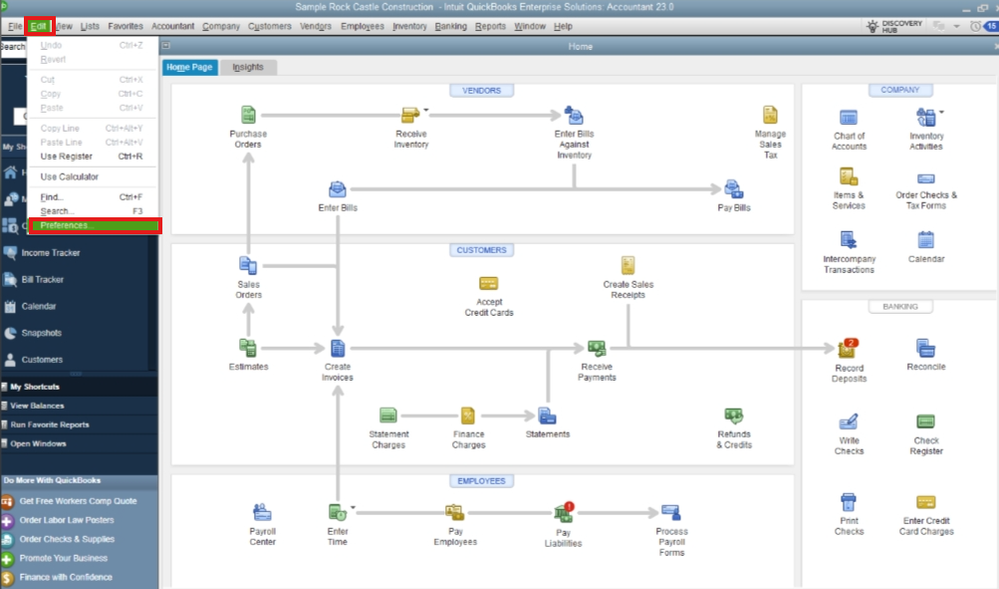Expand Inventory Activities dropdown arrow
999x589 pixels.
pyautogui.click(x=942, y=112)
